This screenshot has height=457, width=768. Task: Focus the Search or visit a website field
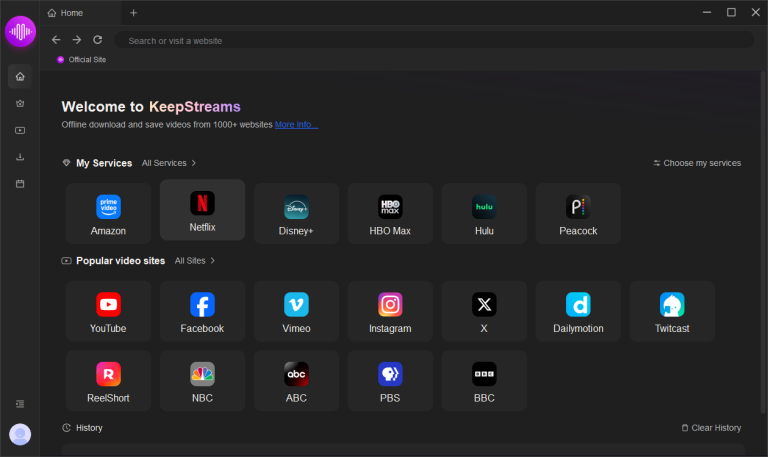point(434,41)
